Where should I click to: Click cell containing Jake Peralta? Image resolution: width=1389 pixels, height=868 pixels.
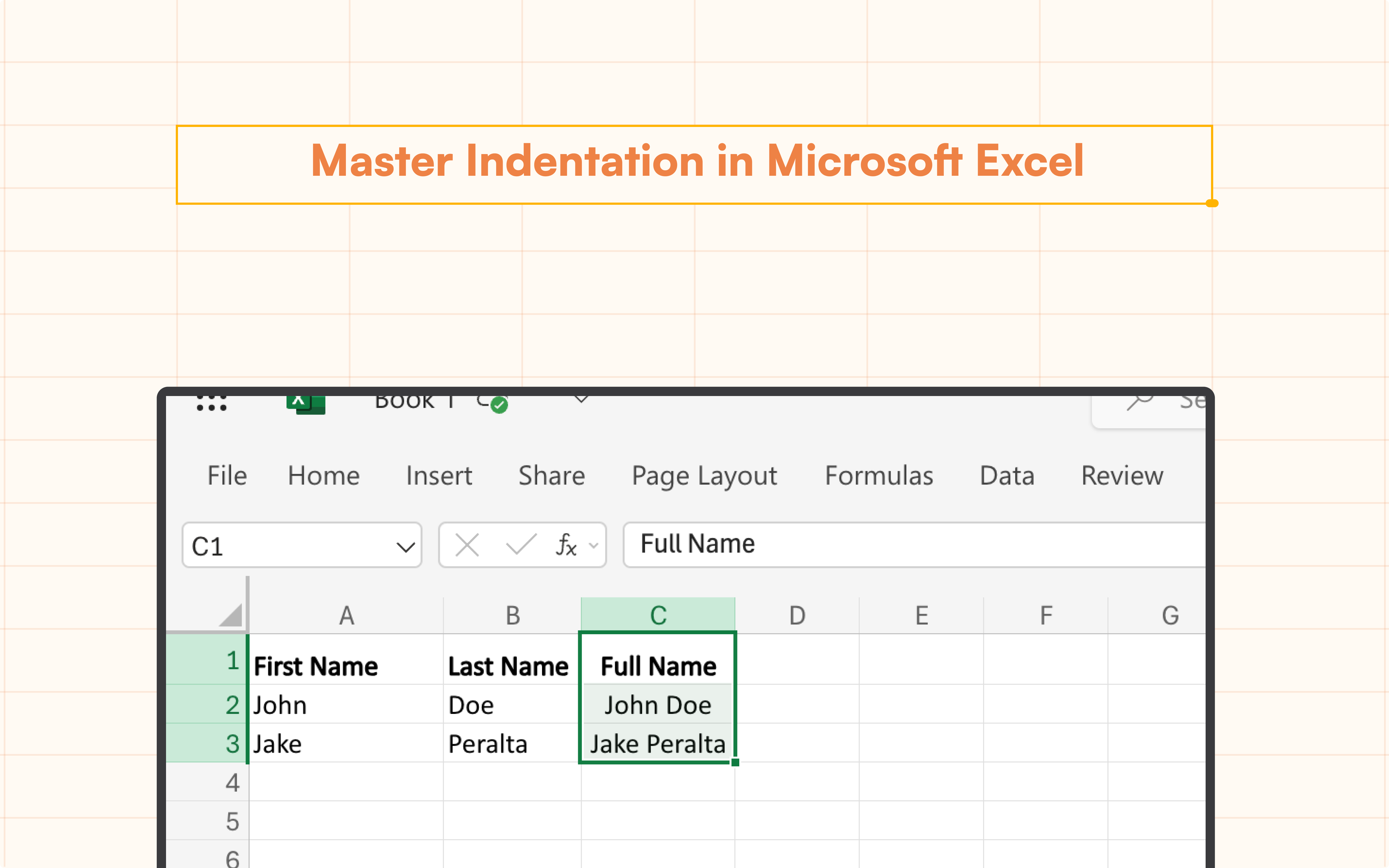[x=658, y=744]
